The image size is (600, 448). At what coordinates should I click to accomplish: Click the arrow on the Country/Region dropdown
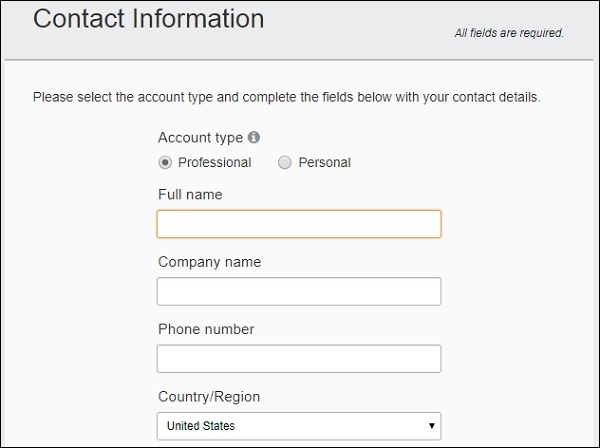tap(432, 426)
